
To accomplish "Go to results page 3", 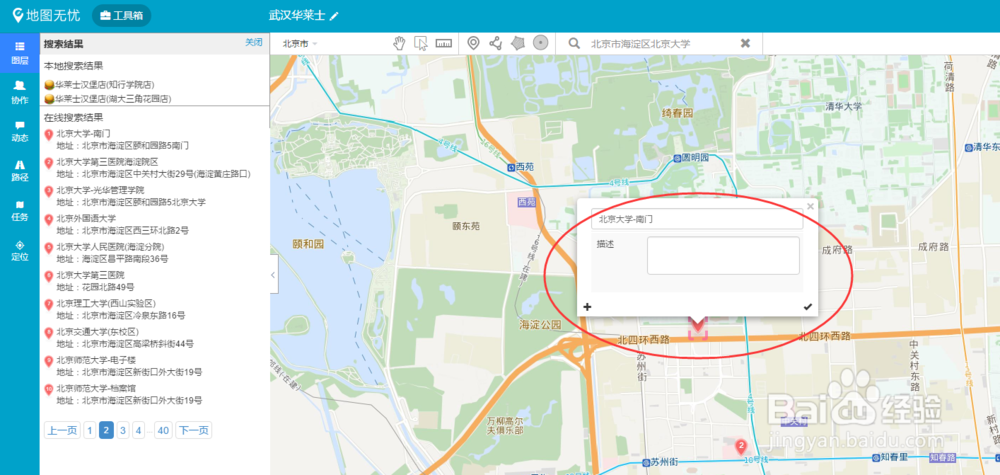I will (122, 430).
